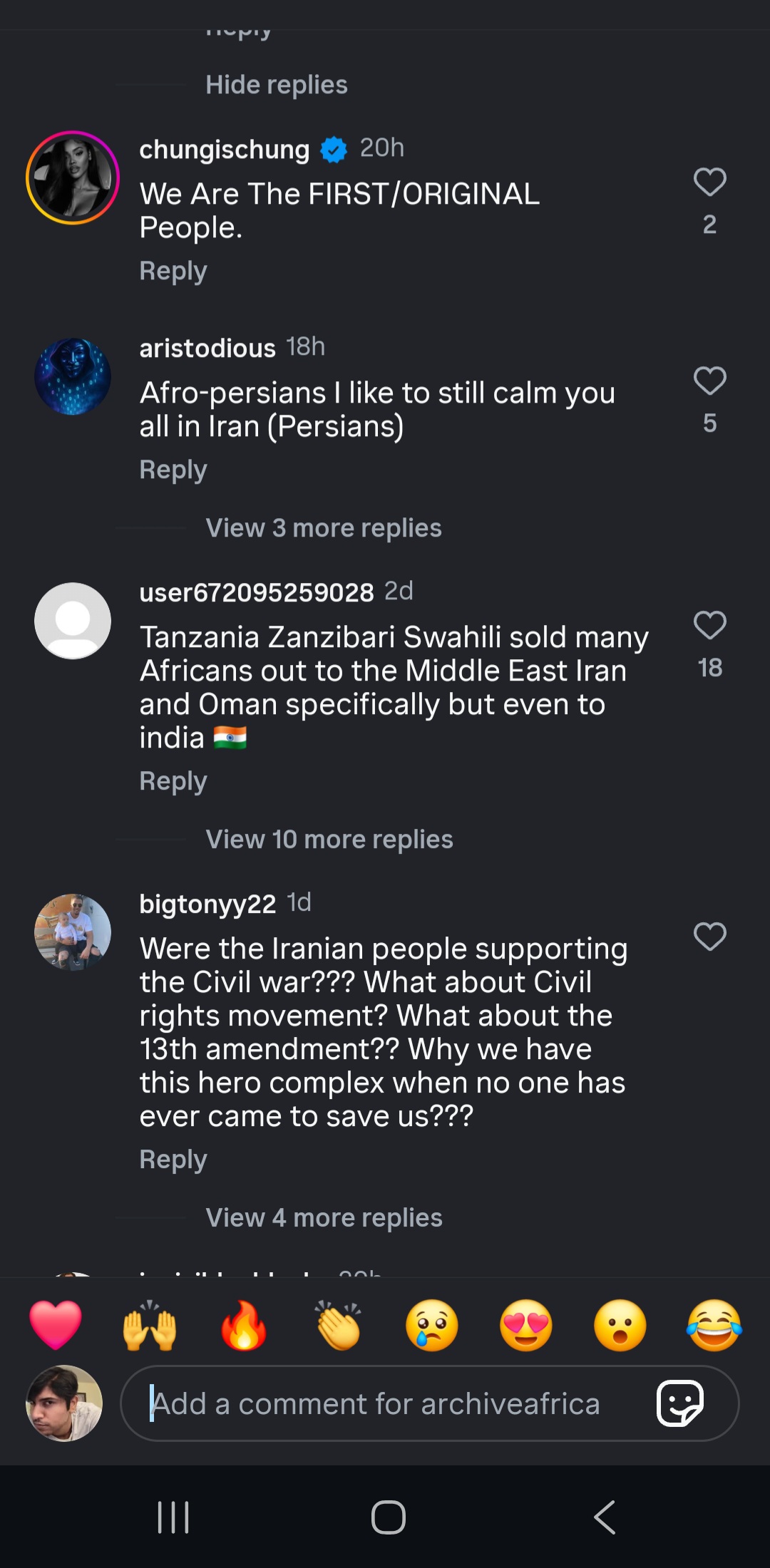Select the heart-eyes emoji reaction
This screenshot has height=1568, width=770.
[x=526, y=1326]
